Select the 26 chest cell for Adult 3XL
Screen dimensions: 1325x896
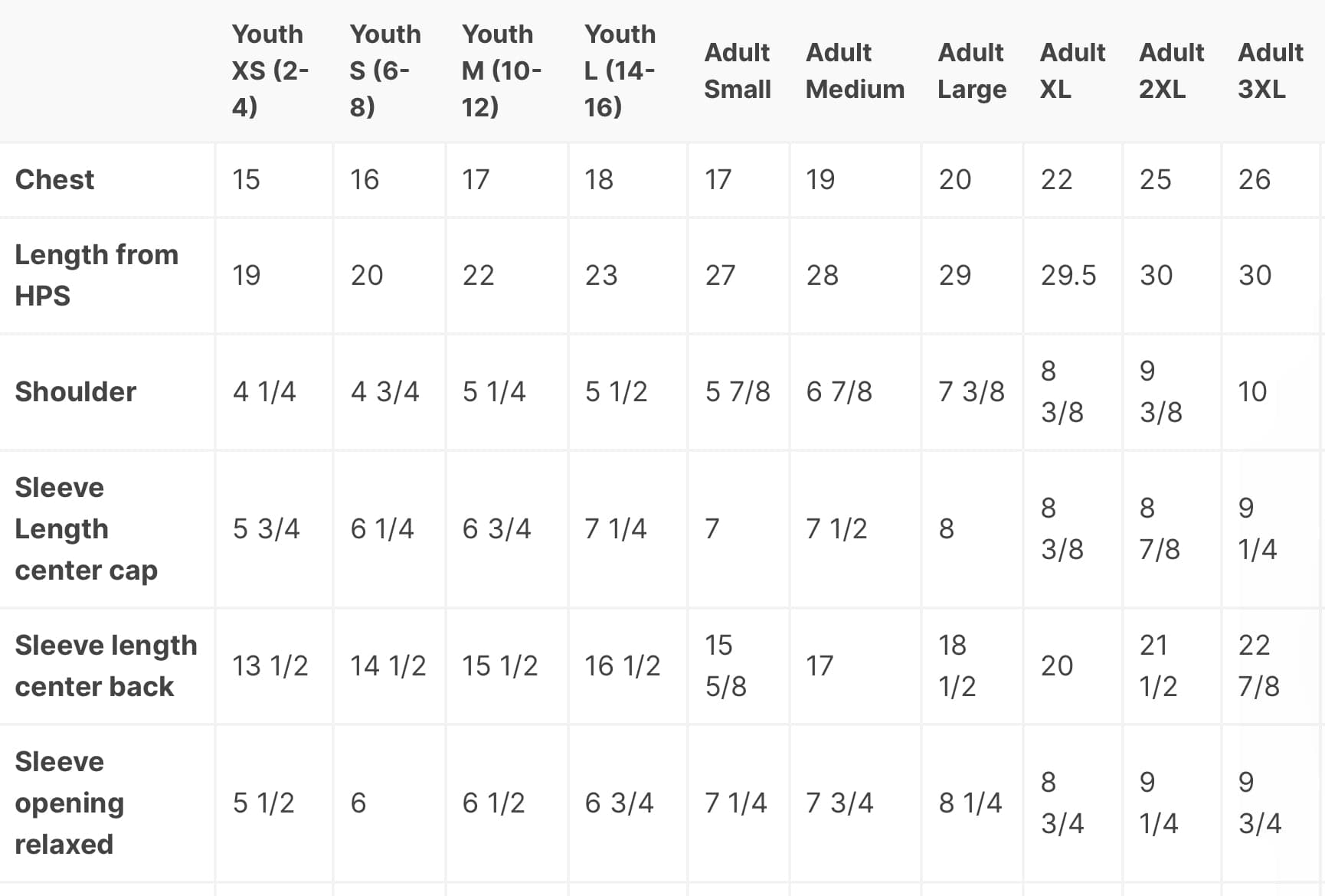[1254, 179]
